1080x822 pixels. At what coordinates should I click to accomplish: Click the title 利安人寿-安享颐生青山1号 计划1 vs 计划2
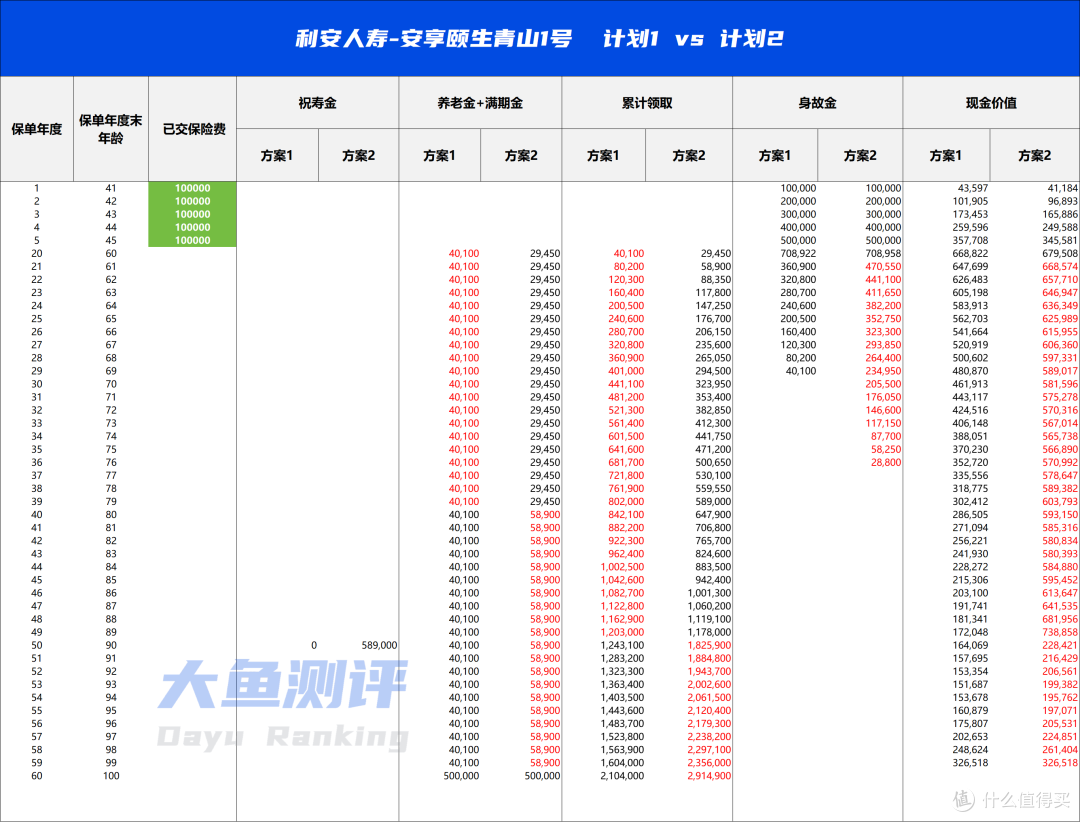pyautogui.click(x=539, y=39)
